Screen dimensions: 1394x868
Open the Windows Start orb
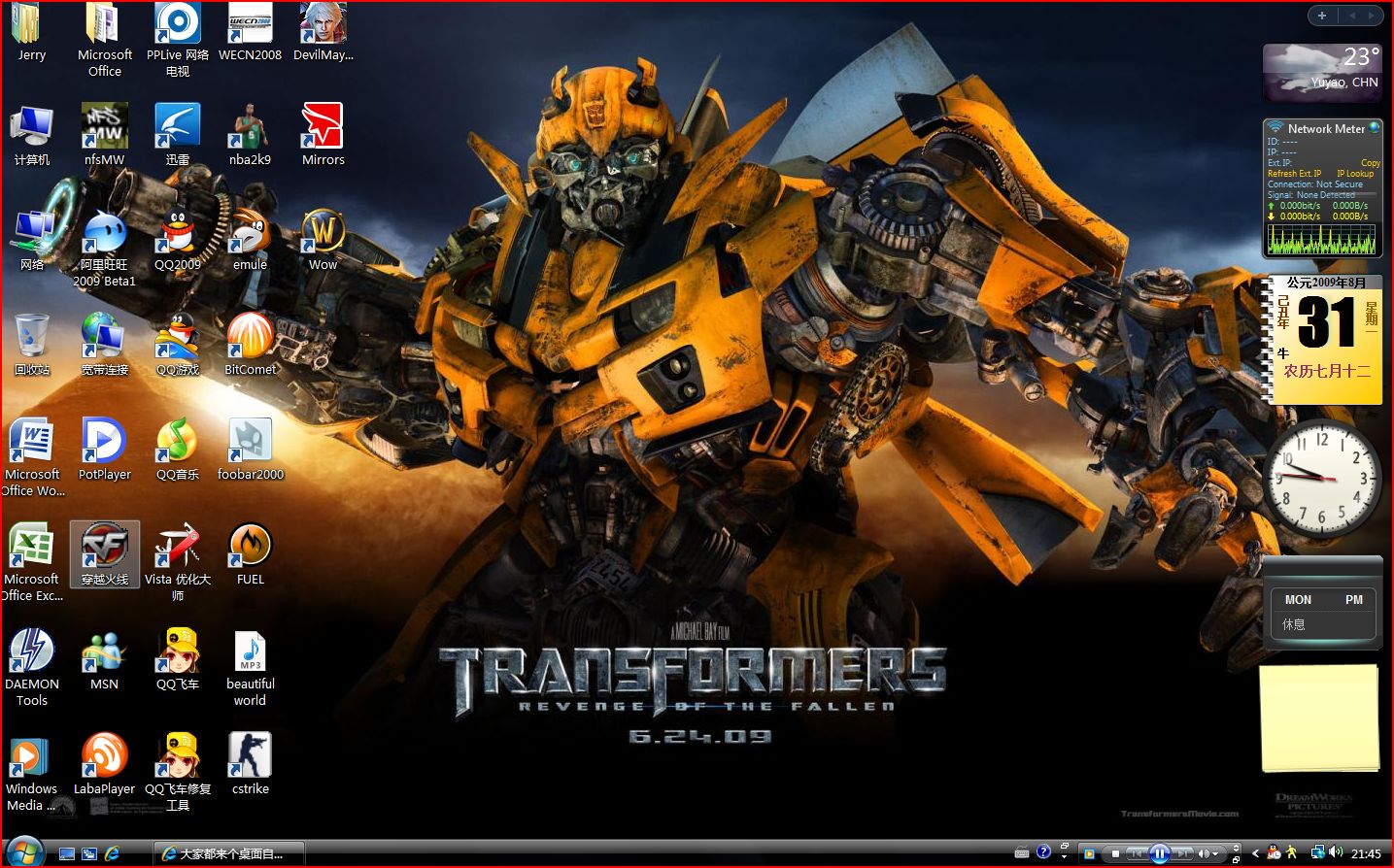[25, 852]
